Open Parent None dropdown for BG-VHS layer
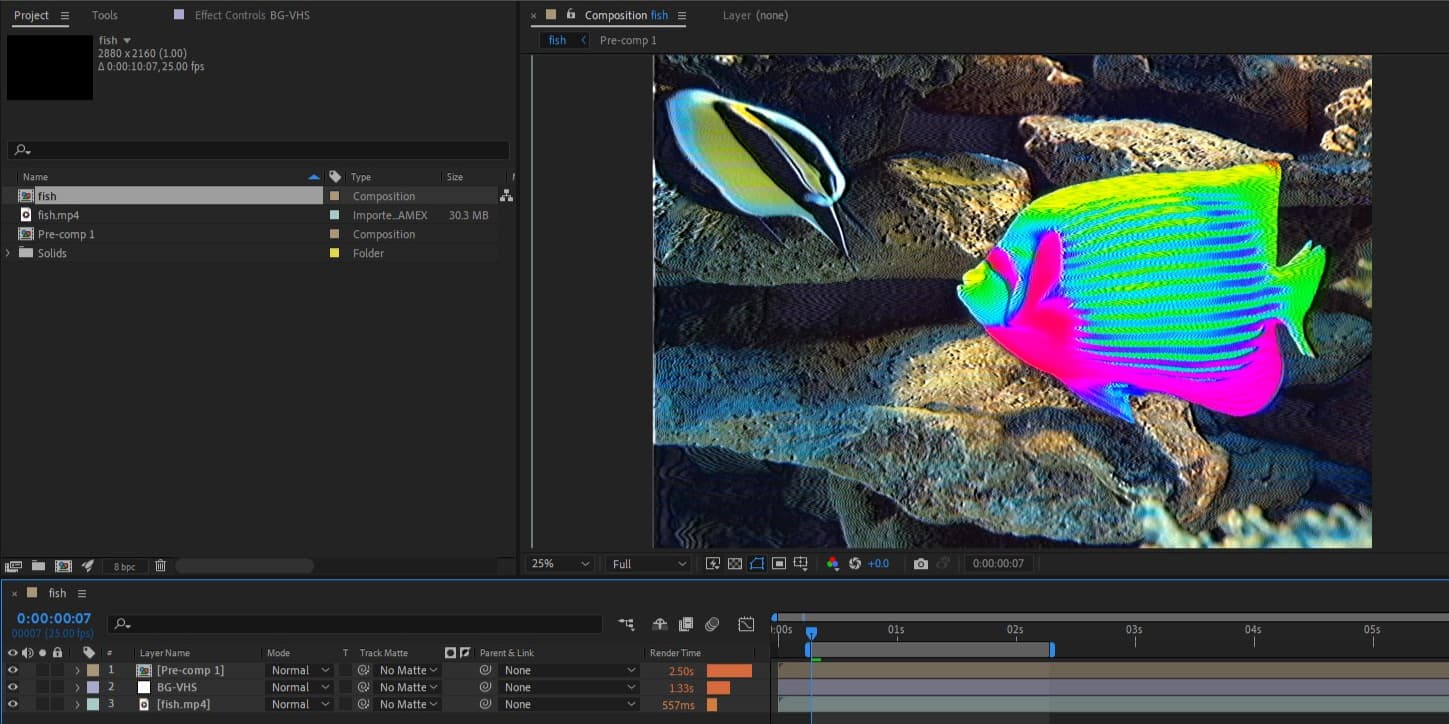The width and height of the screenshot is (1449, 724). (x=569, y=687)
